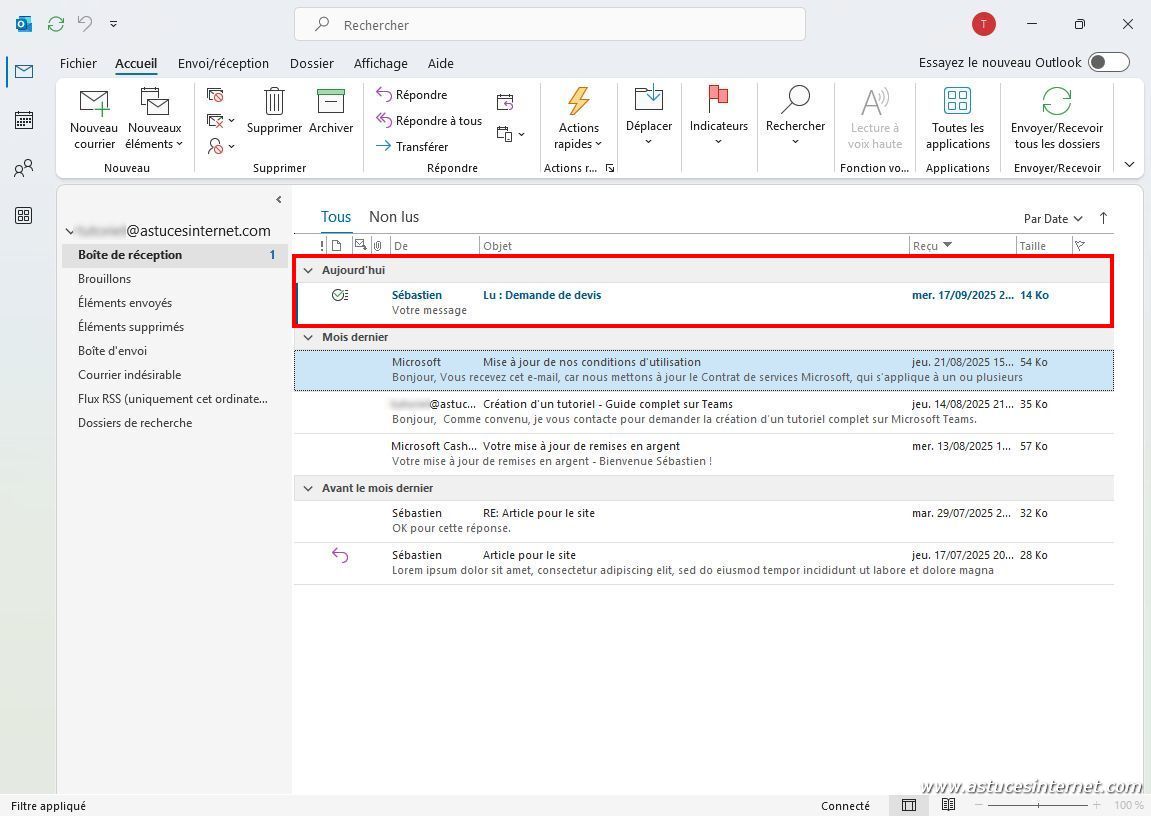Collapse the Mois dernier group
The height and width of the screenshot is (816, 1151).
[x=308, y=338]
